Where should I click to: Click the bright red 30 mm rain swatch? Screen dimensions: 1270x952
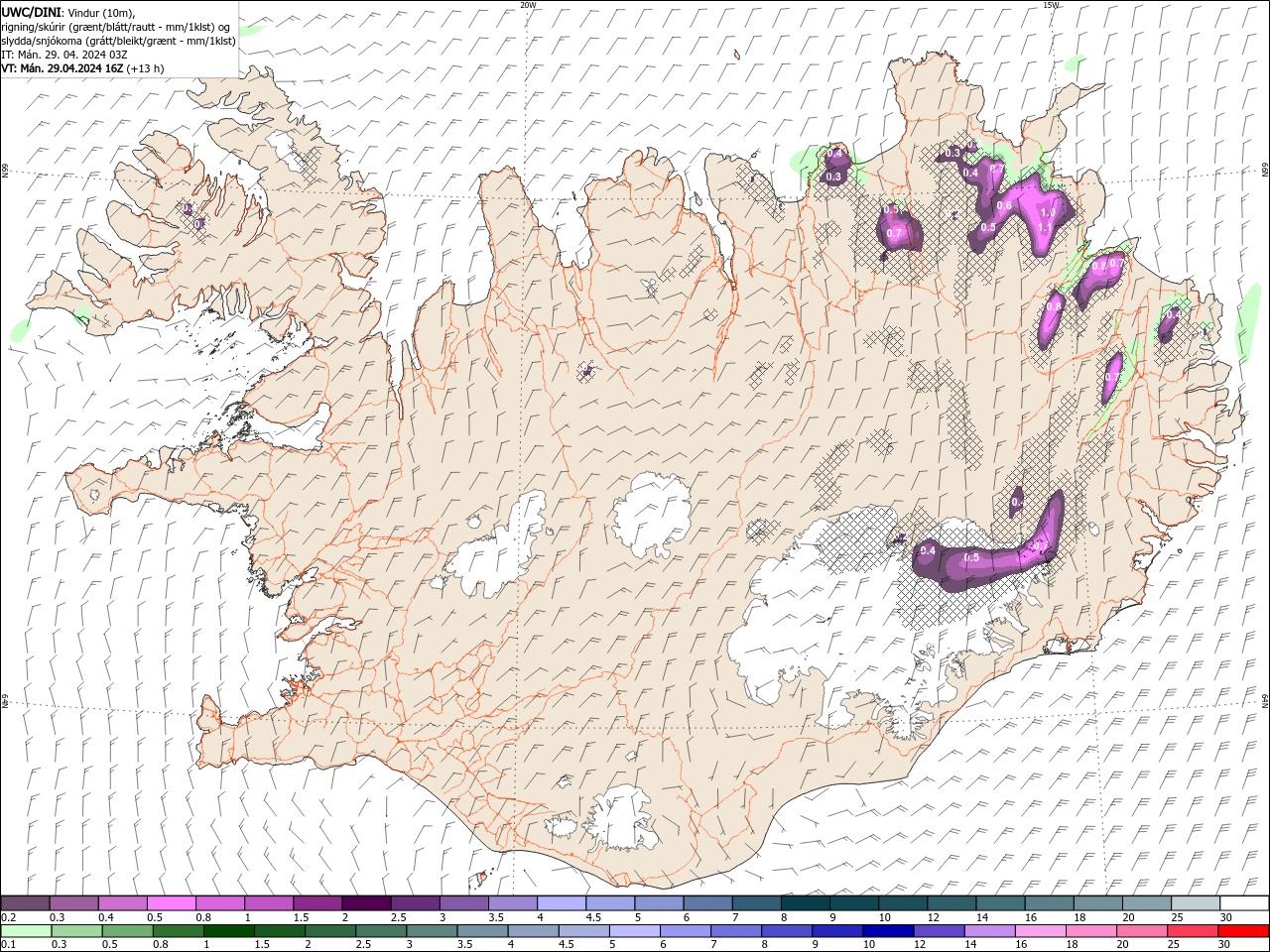pyautogui.click(x=1242, y=931)
